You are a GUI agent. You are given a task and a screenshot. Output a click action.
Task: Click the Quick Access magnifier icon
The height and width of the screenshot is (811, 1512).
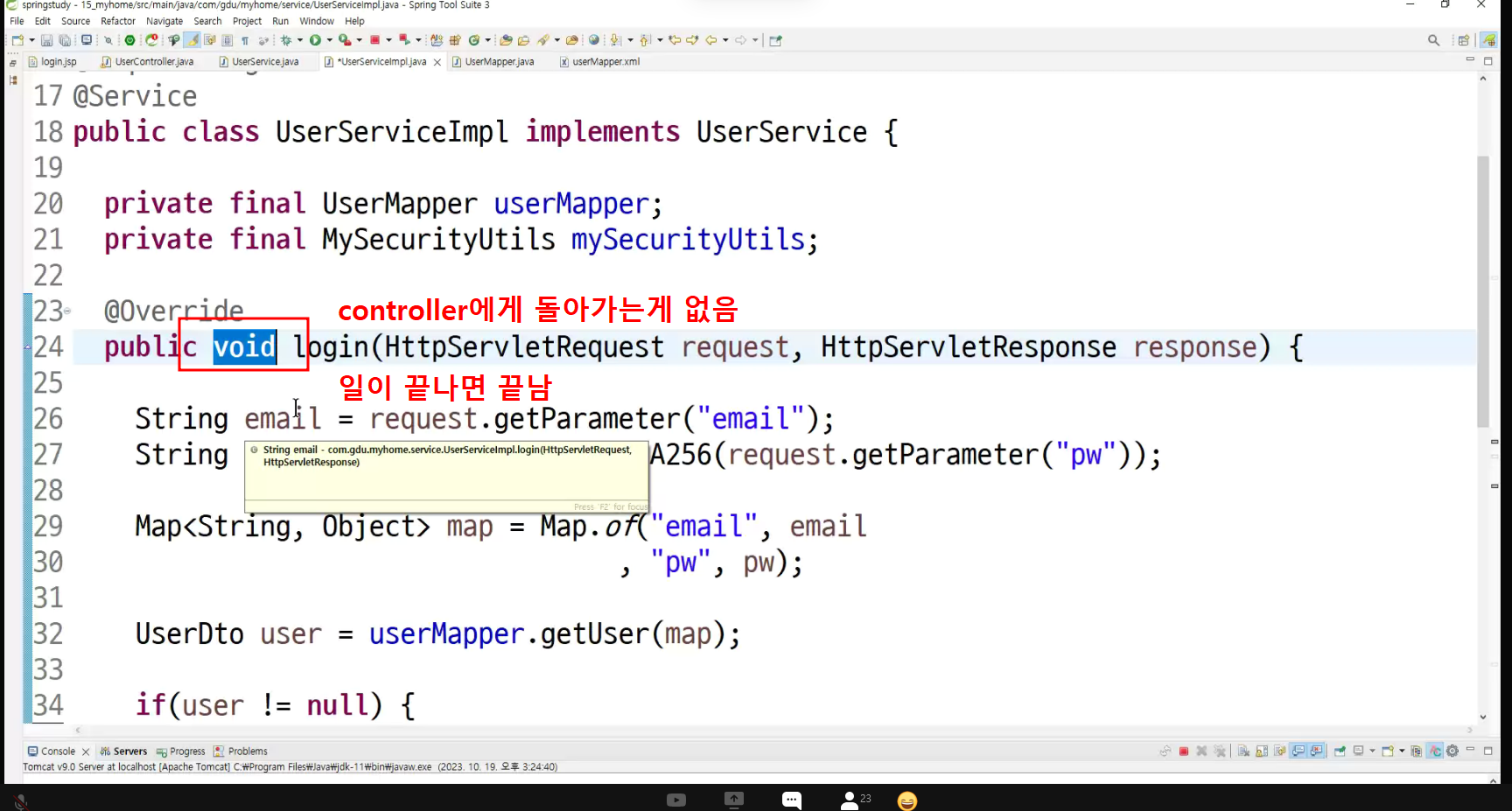point(1433,40)
